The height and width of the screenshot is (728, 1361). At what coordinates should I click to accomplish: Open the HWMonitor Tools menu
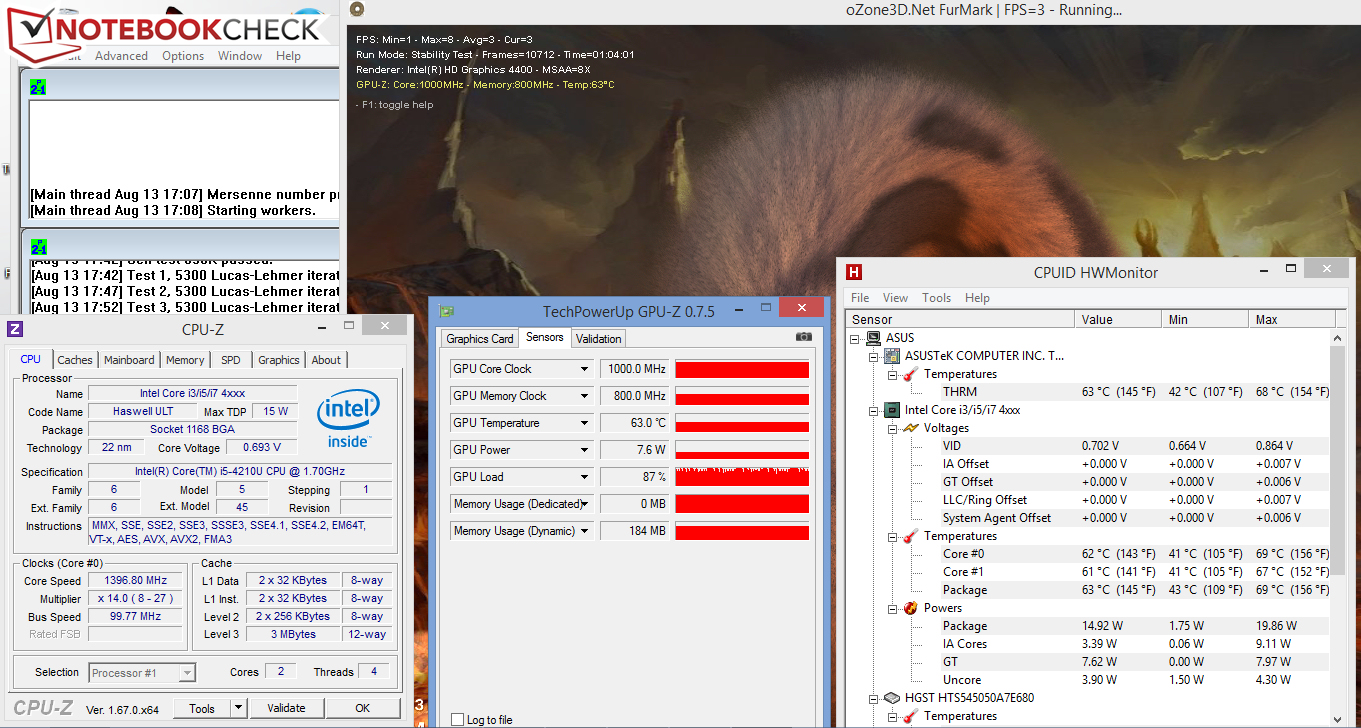(x=937, y=298)
